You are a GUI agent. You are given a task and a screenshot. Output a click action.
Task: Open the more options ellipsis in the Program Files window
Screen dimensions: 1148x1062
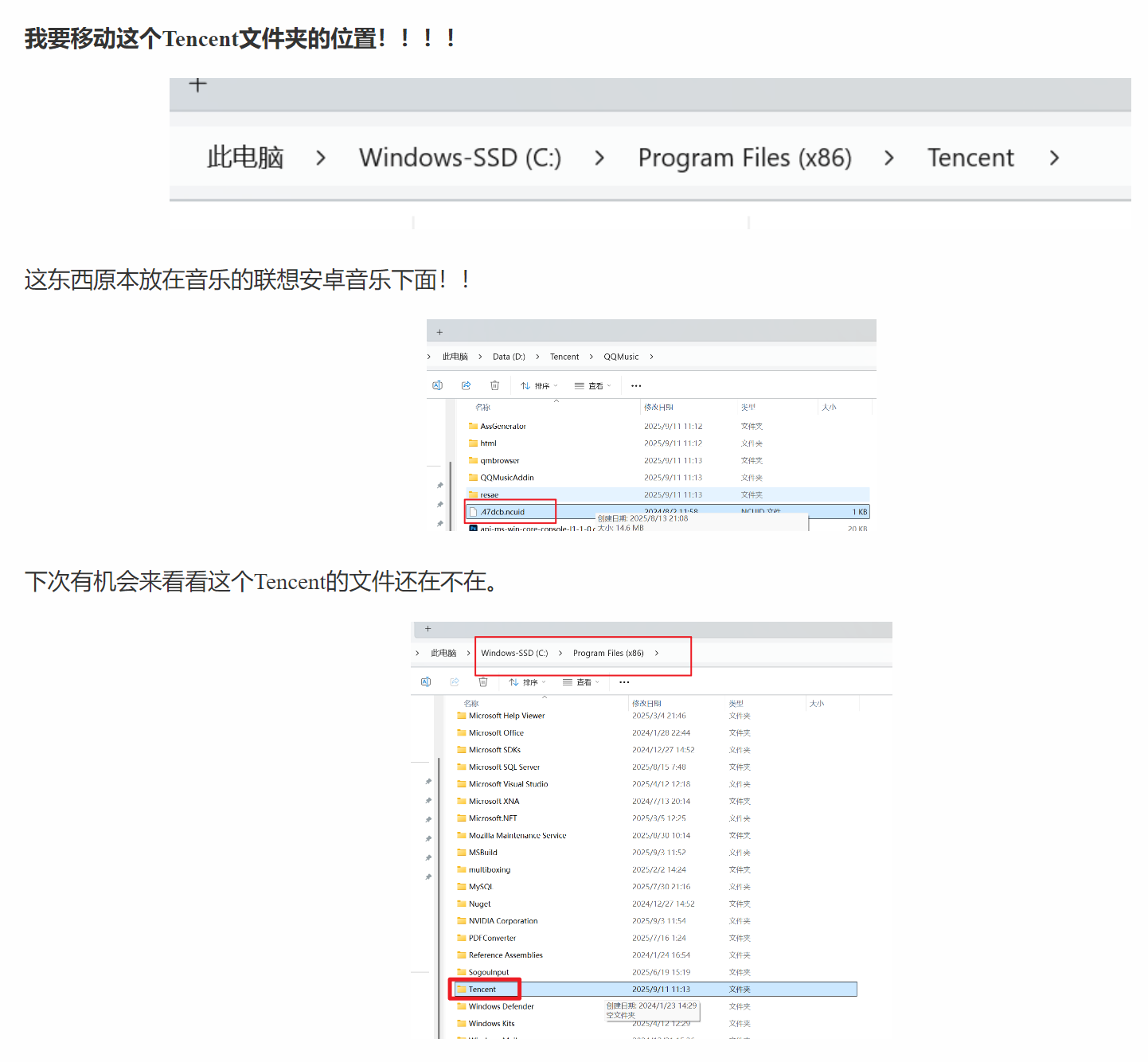(624, 682)
